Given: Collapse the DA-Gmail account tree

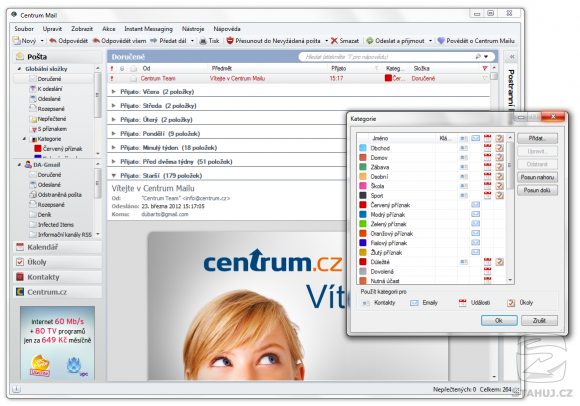Looking at the screenshot, I should point(19,165).
